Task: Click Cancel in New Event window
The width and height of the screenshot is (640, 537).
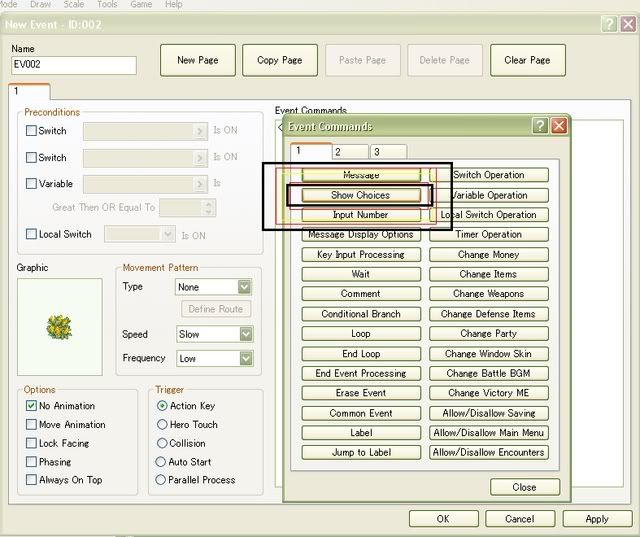Action: click(x=520, y=519)
